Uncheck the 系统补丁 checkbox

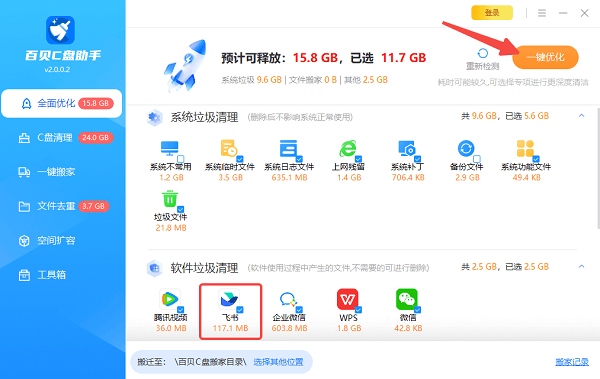click(x=418, y=158)
